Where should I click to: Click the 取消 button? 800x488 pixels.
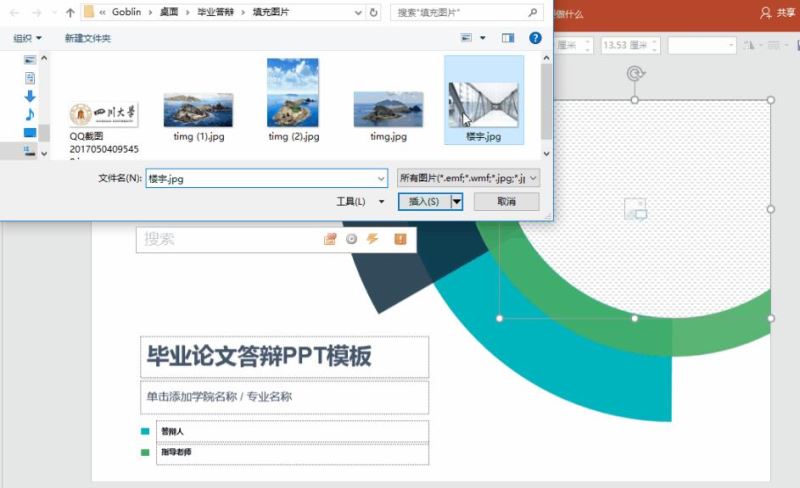pyautogui.click(x=506, y=202)
